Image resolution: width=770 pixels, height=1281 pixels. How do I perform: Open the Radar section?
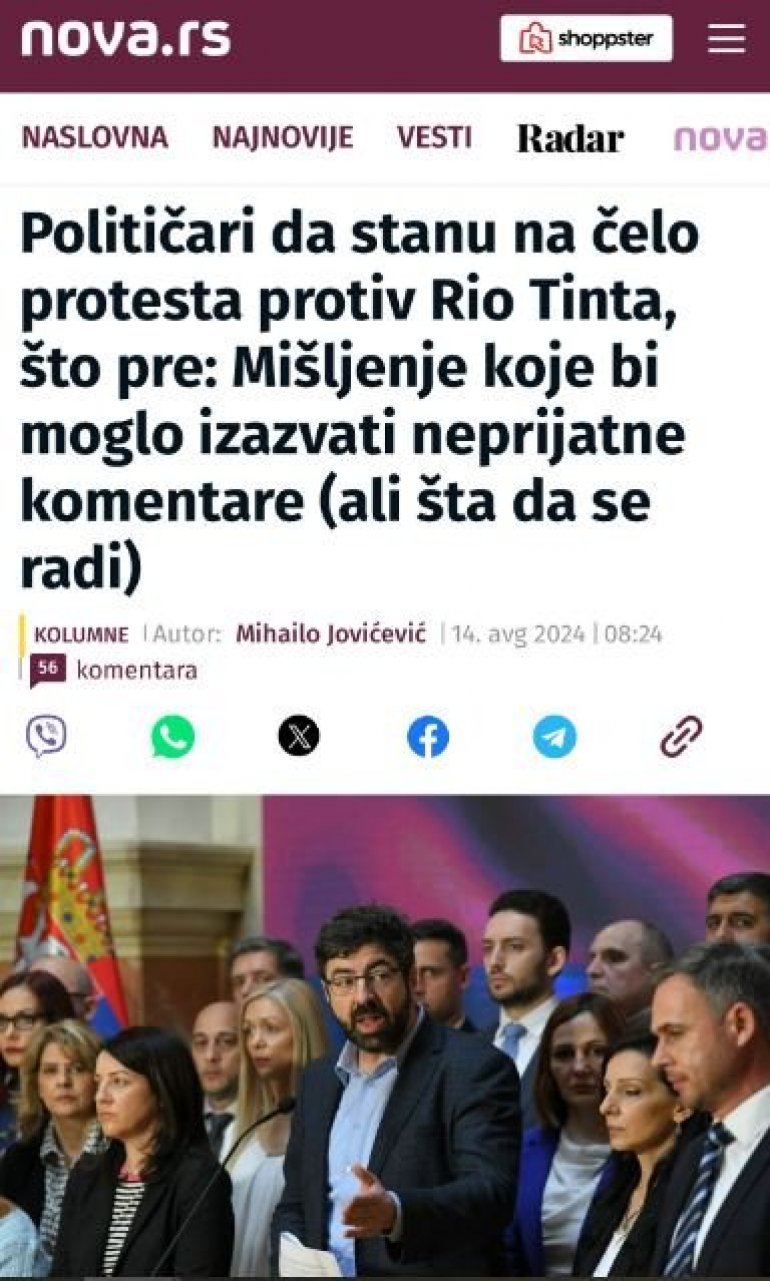(x=570, y=139)
